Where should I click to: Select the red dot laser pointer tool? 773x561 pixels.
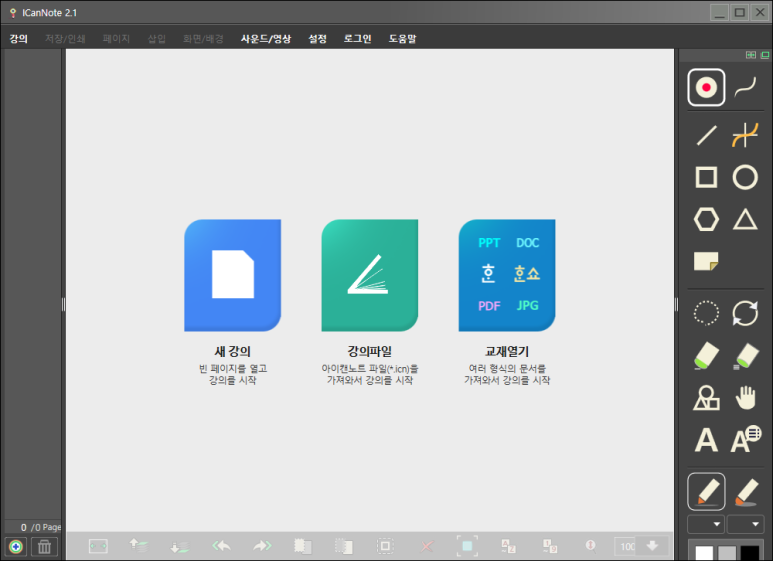[706, 87]
